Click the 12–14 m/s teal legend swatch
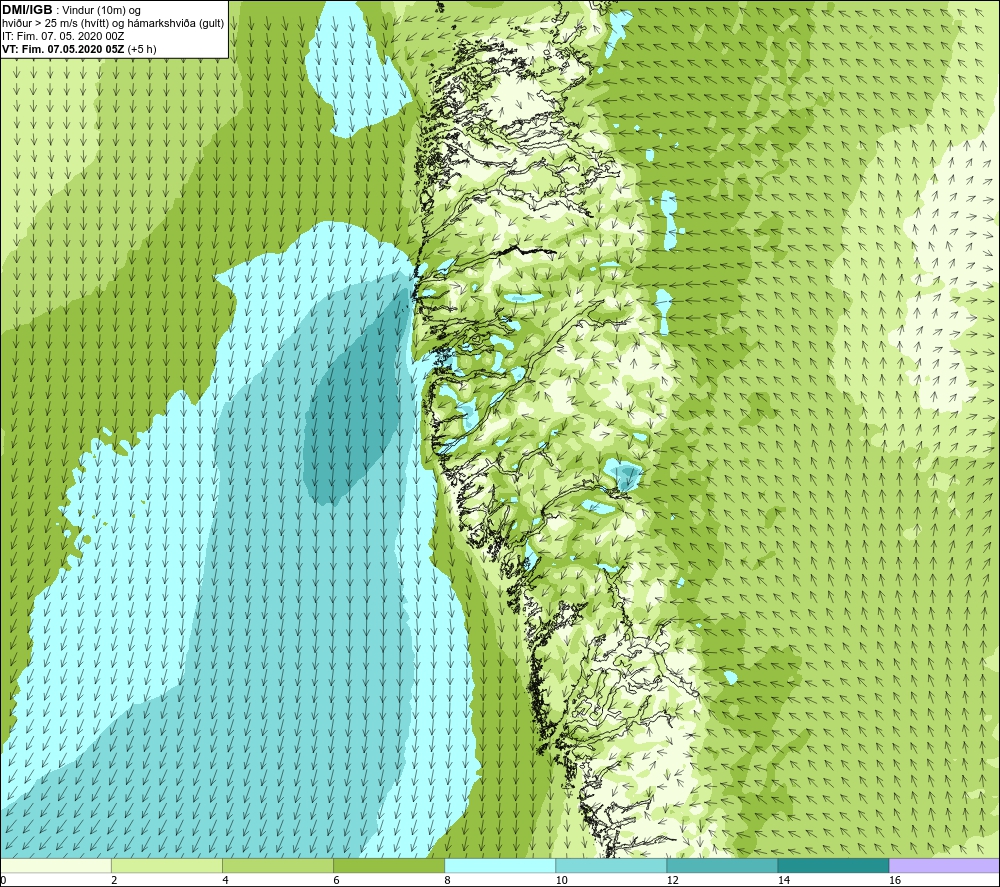Image resolution: width=1000 pixels, height=887 pixels. click(722, 866)
